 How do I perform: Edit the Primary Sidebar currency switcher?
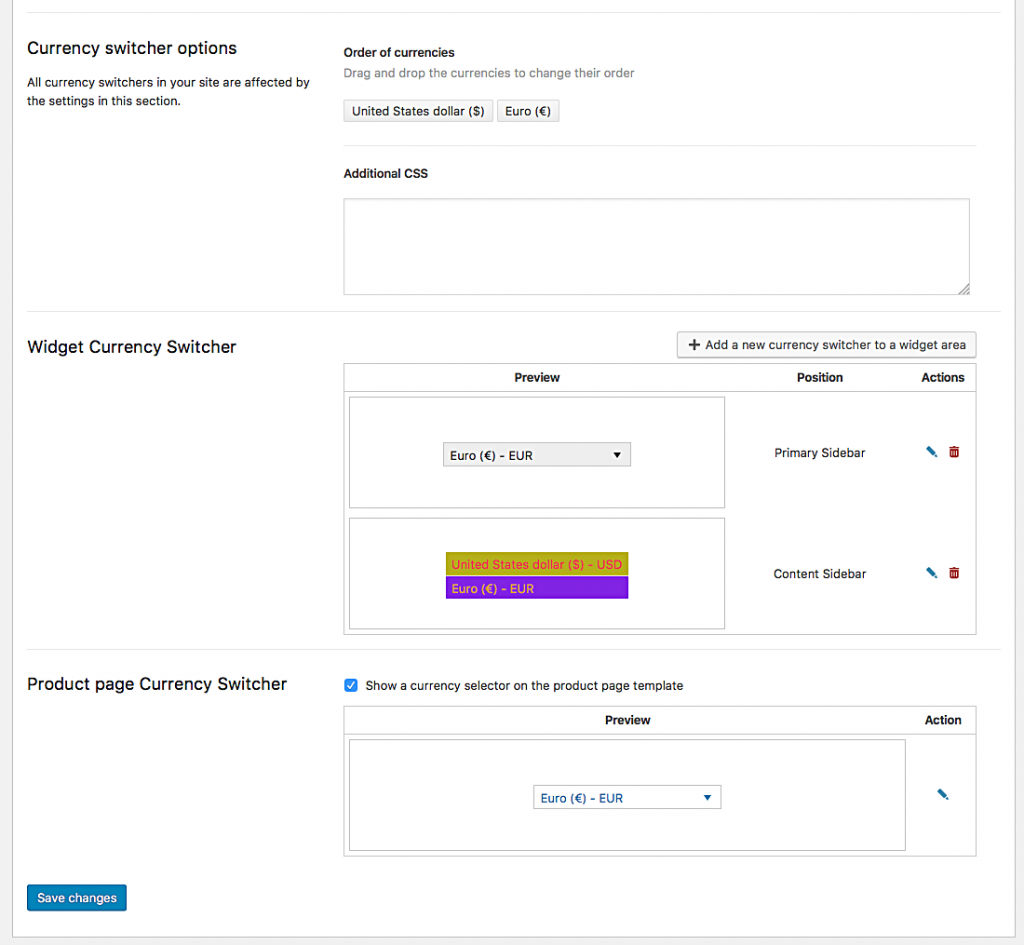point(931,452)
